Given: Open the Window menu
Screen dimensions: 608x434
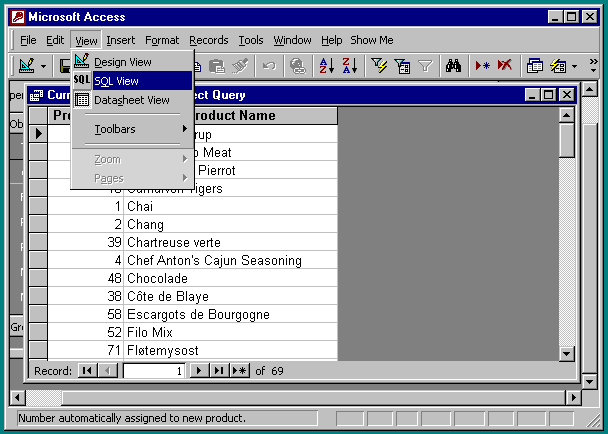Looking at the screenshot, I should [292, 40].
